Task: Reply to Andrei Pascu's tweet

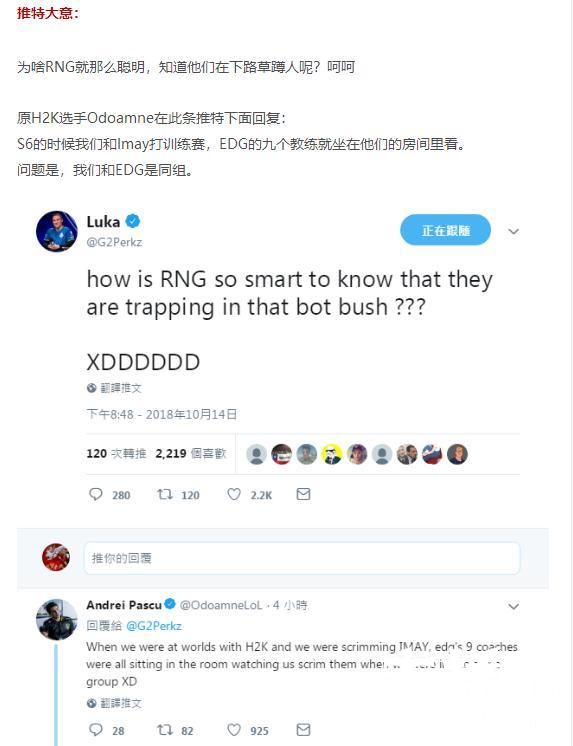Action: [x=96, y=729]
